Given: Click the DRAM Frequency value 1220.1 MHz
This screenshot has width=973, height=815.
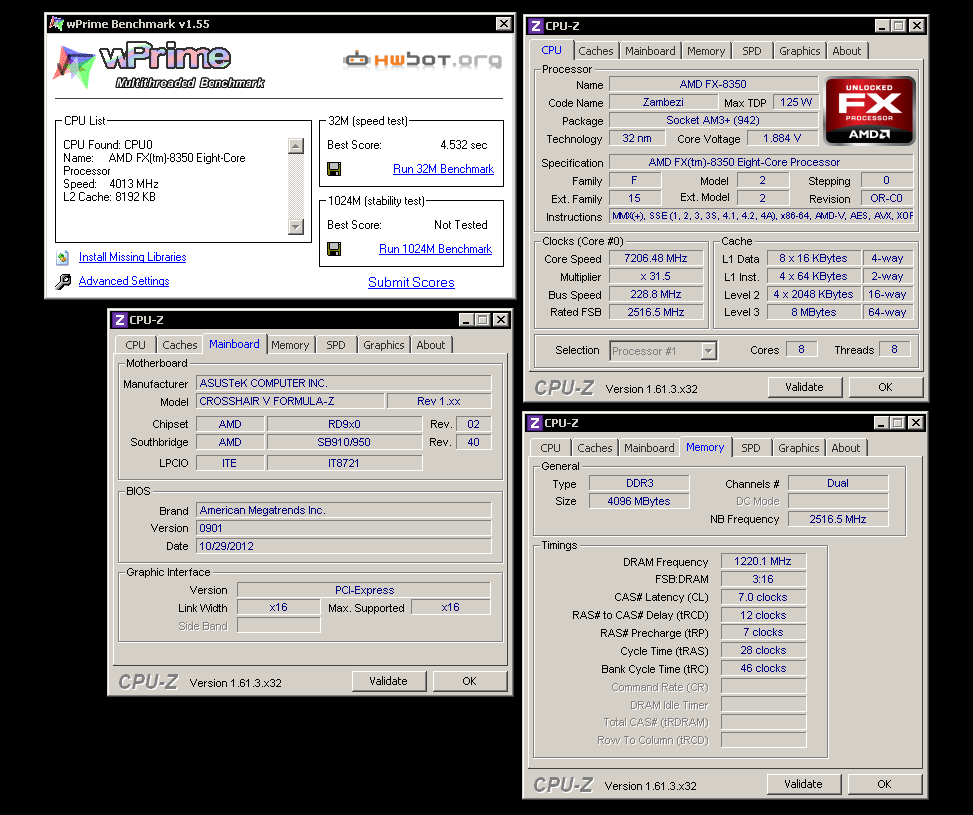Looking at the screenshot, I should [763, 561].
